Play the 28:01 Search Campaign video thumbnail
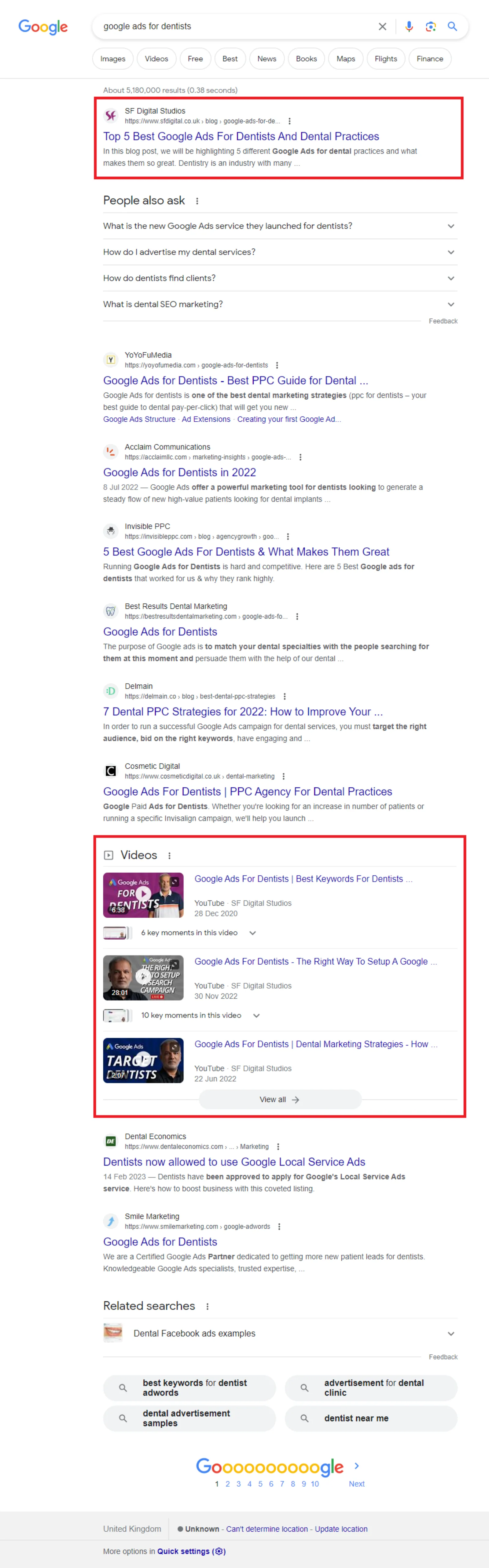 [143, 978]
